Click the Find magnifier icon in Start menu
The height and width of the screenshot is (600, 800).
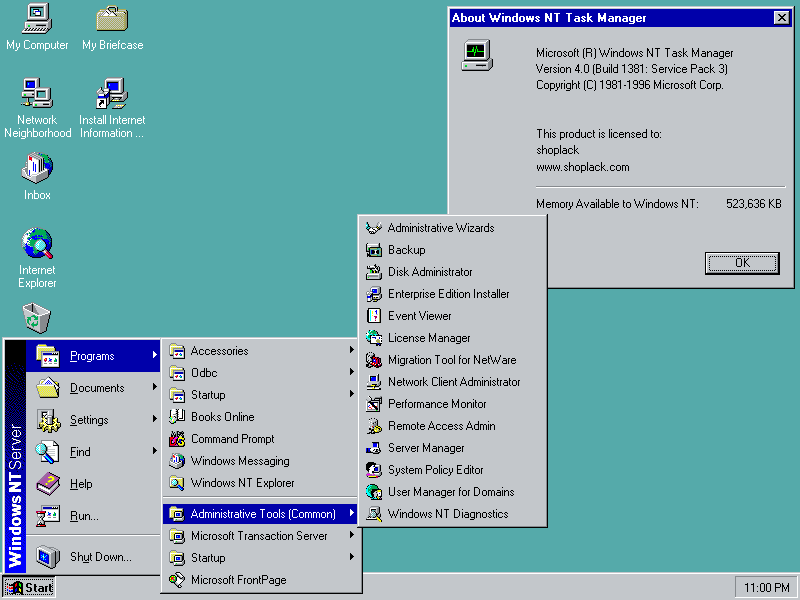(x=48, y=452)
